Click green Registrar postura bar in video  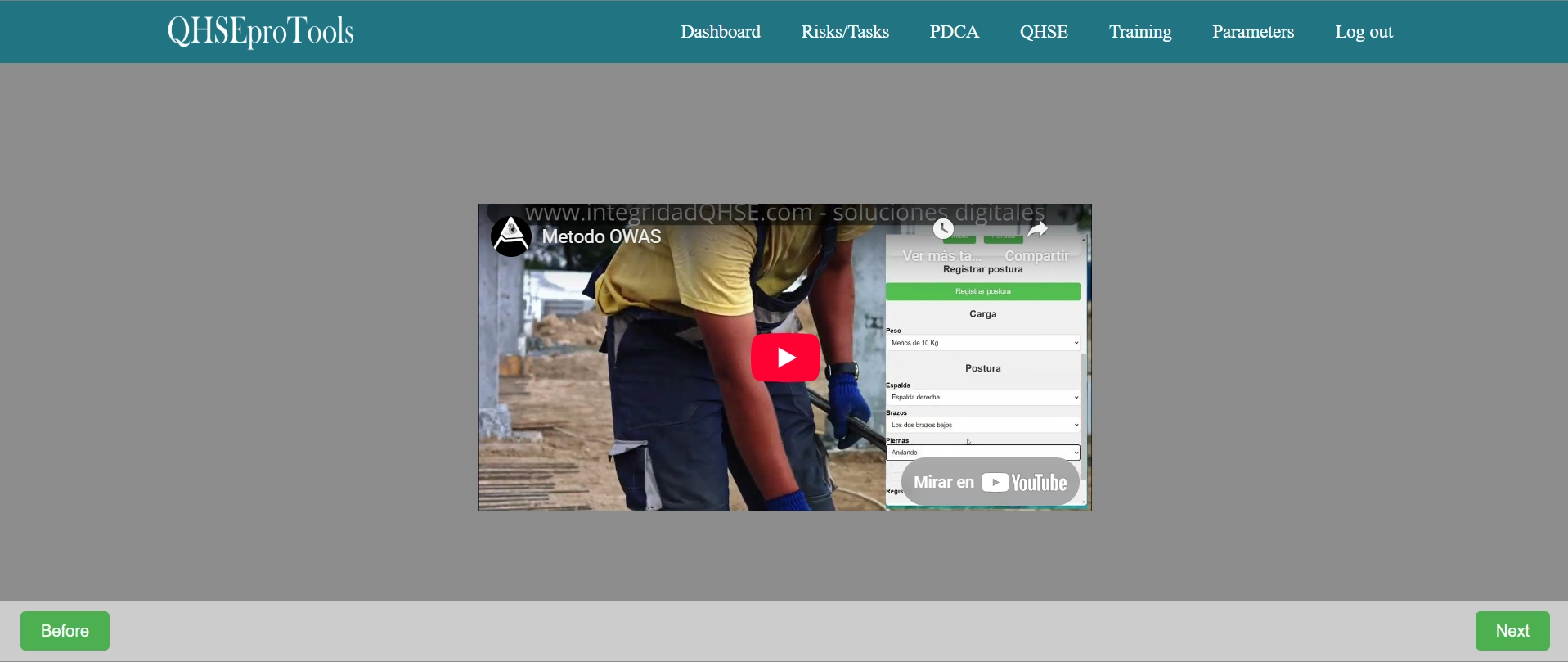(982, 291)
